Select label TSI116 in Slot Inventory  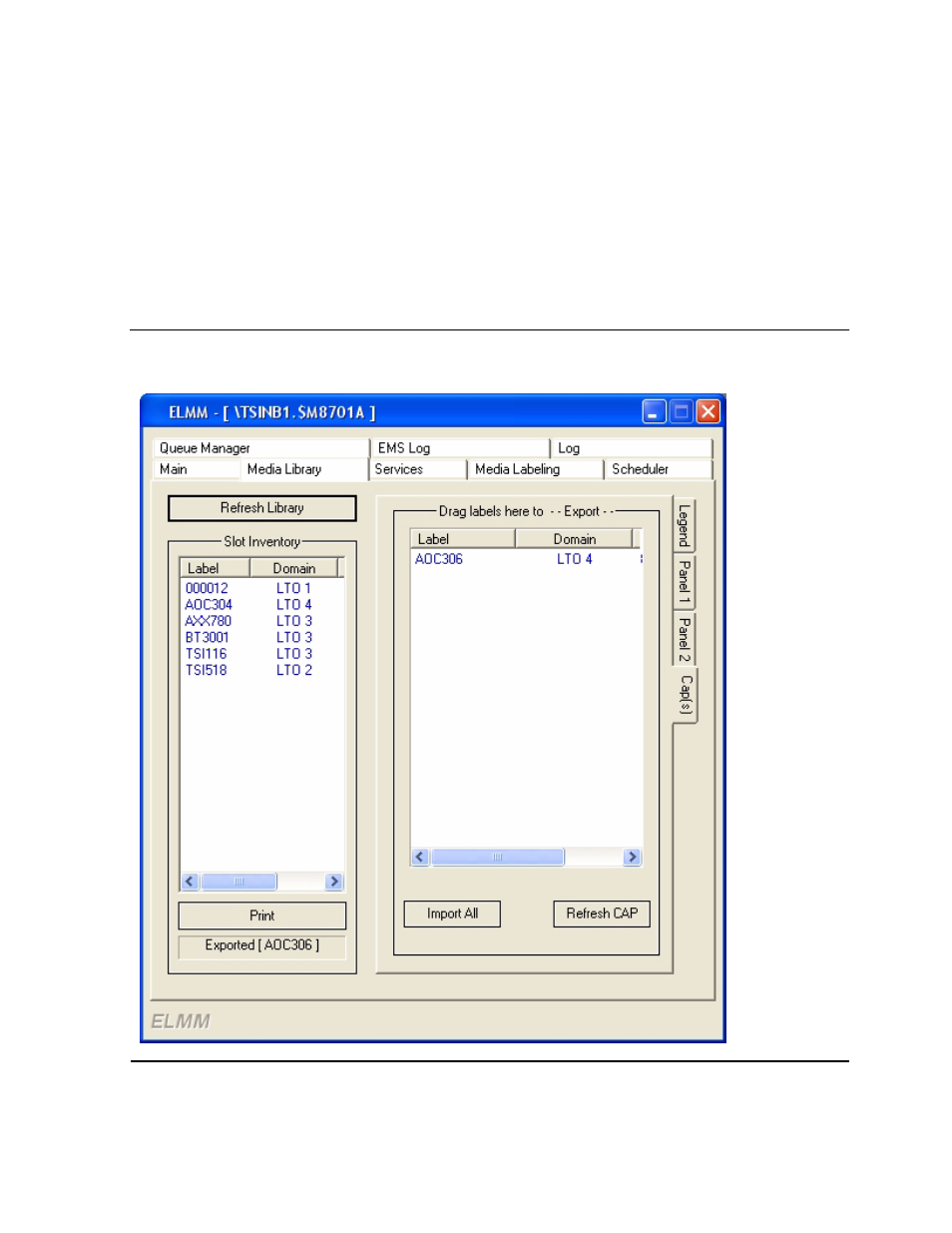[206, 654]
